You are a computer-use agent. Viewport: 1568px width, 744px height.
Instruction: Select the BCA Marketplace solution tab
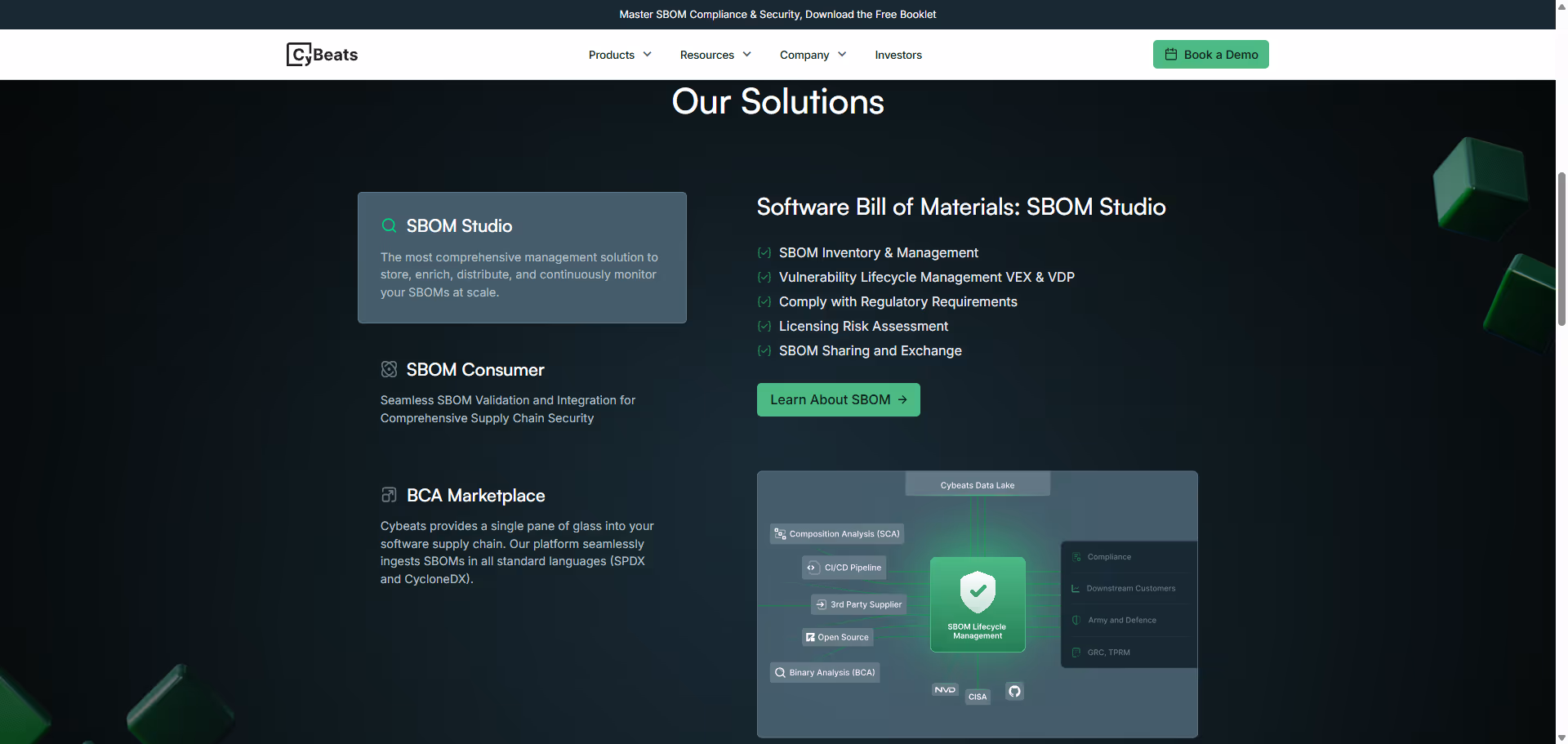click(522, 537)
